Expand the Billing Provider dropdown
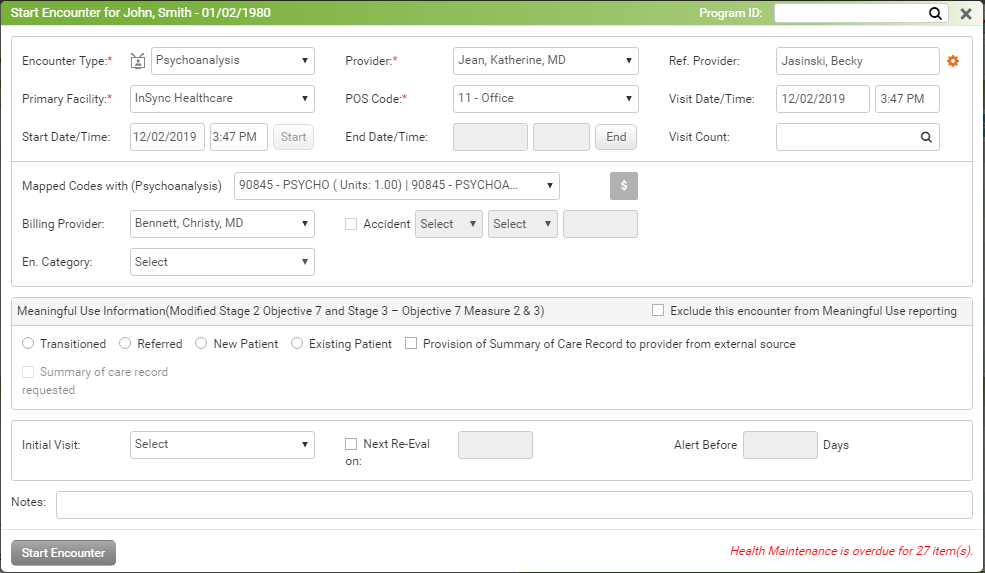The height and width of the screenshot is (573, 985). [222, 224]
